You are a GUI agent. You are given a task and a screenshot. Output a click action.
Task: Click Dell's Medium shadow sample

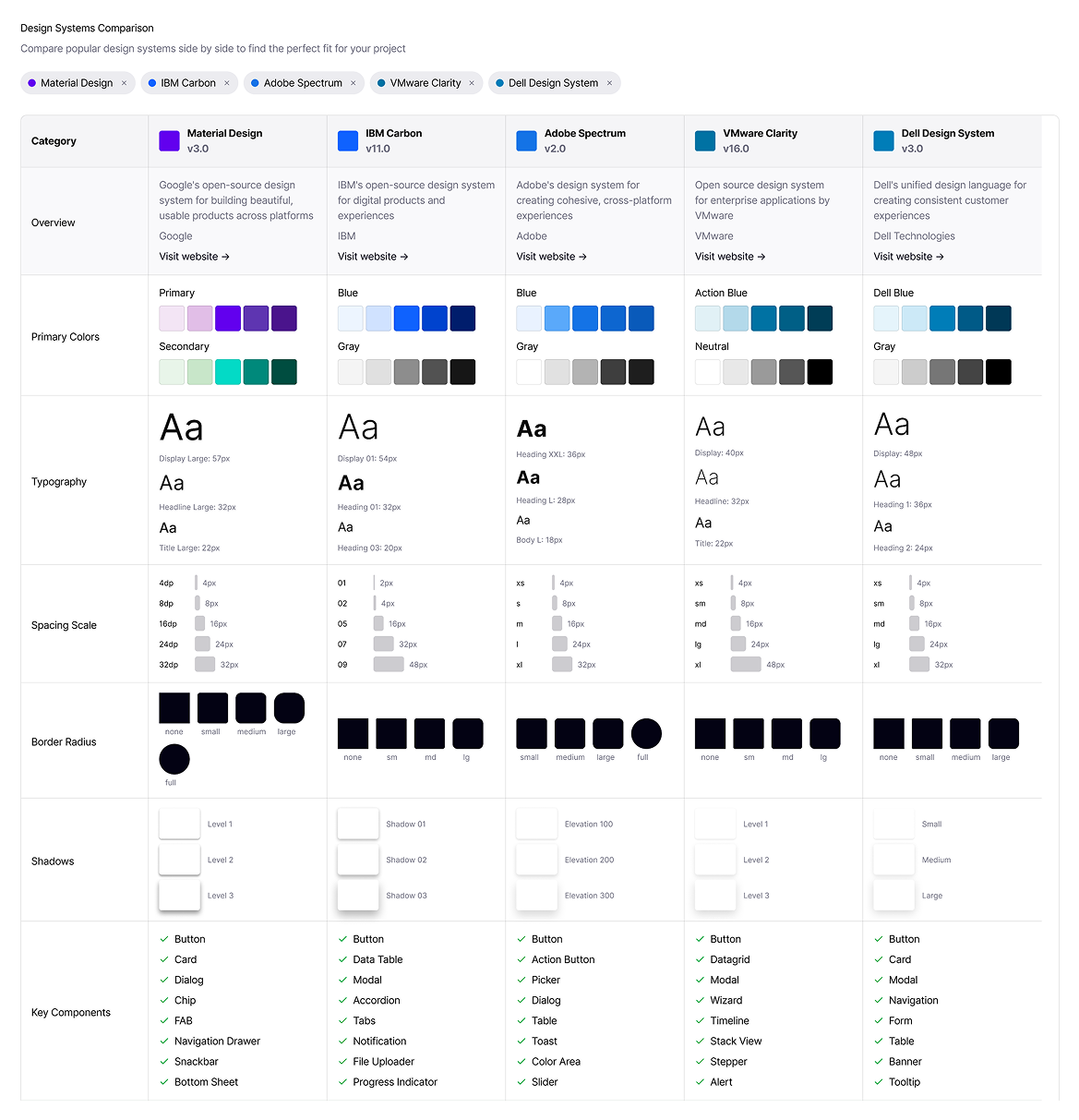click(893, 860)
